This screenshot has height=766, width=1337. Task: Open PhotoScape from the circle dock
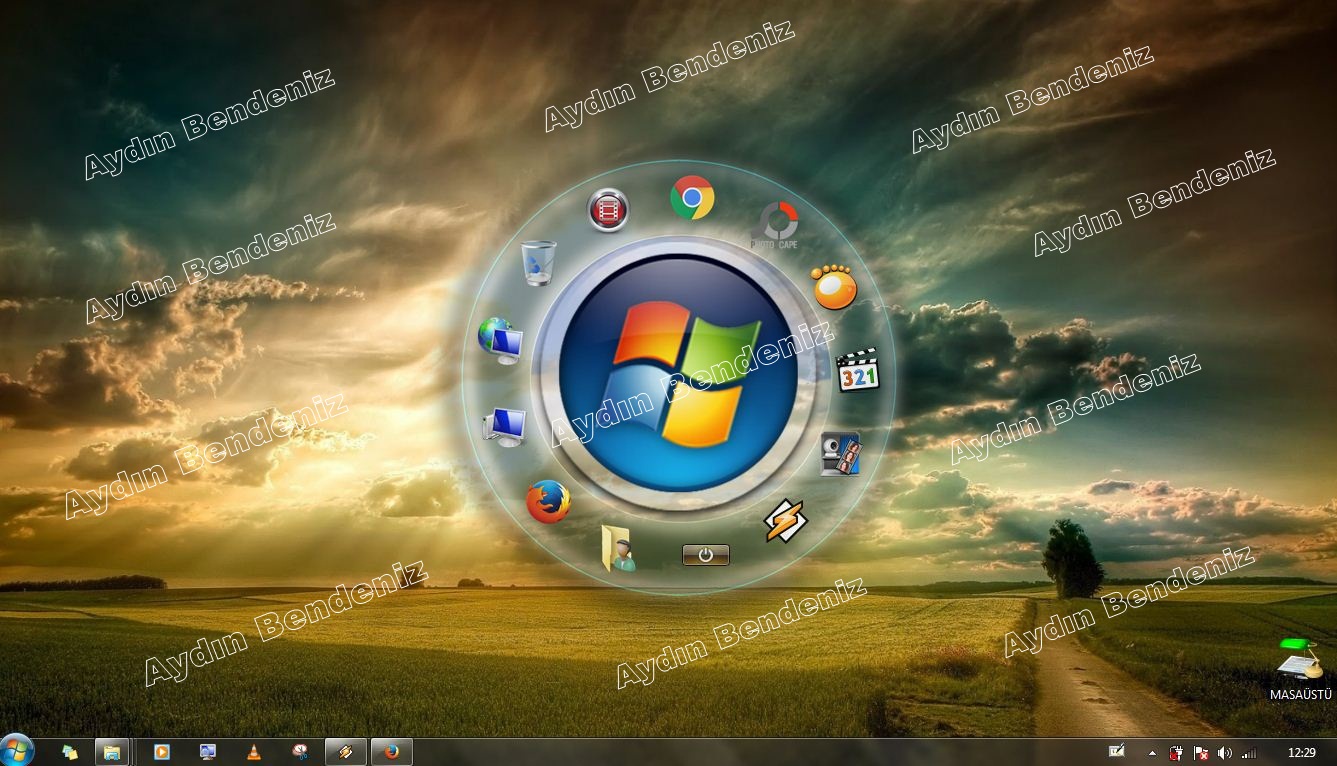(775, 225)
